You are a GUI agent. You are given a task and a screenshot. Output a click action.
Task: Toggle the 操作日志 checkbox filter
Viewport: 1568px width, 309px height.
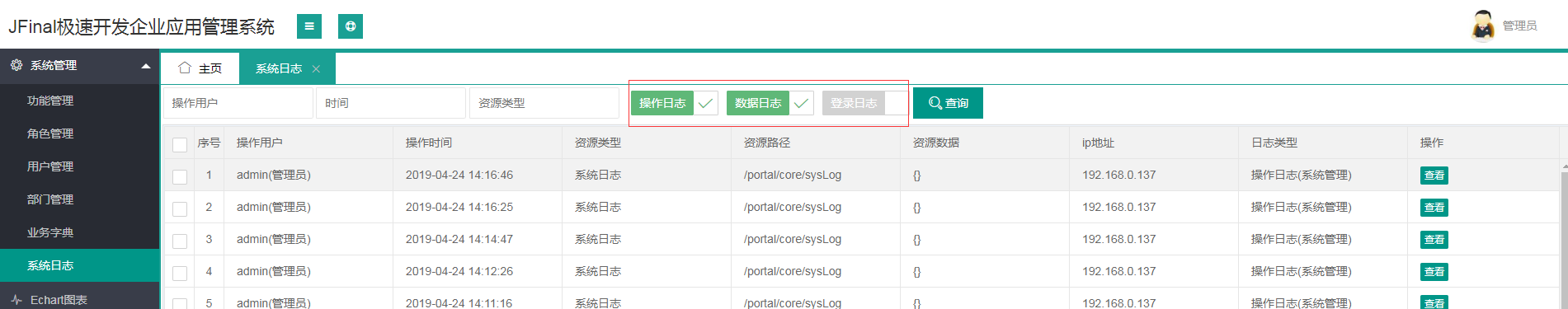tap(675, 103)
